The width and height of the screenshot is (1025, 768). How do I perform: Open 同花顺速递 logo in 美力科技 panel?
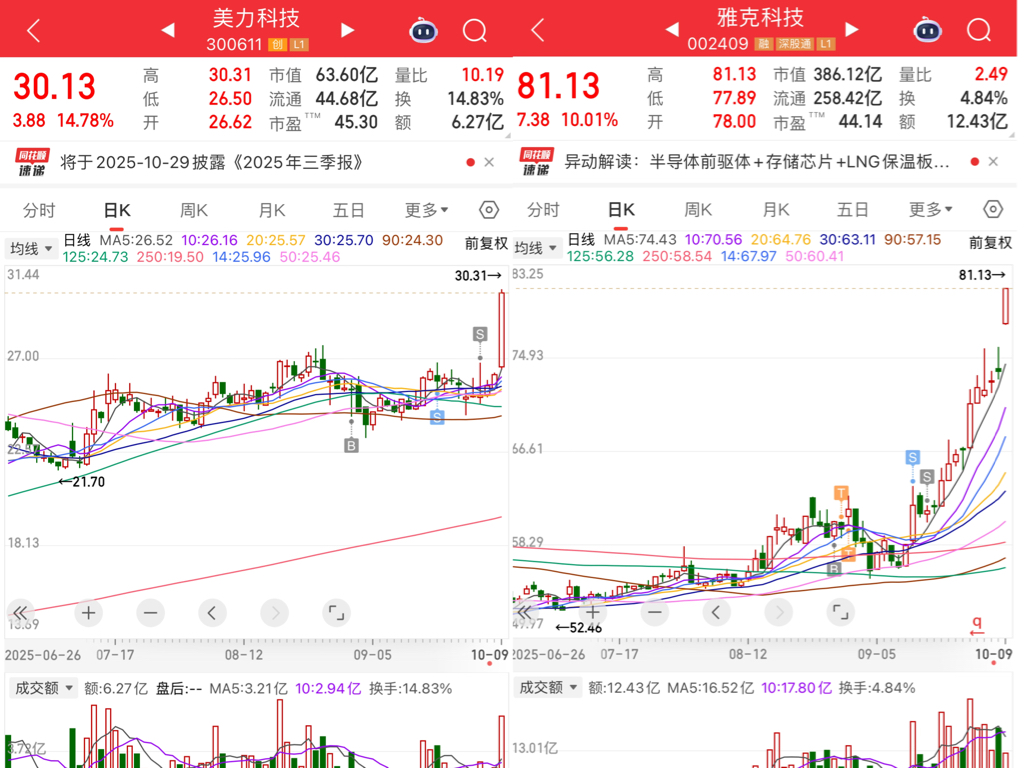pyautogui.click(x=33, y=162)
